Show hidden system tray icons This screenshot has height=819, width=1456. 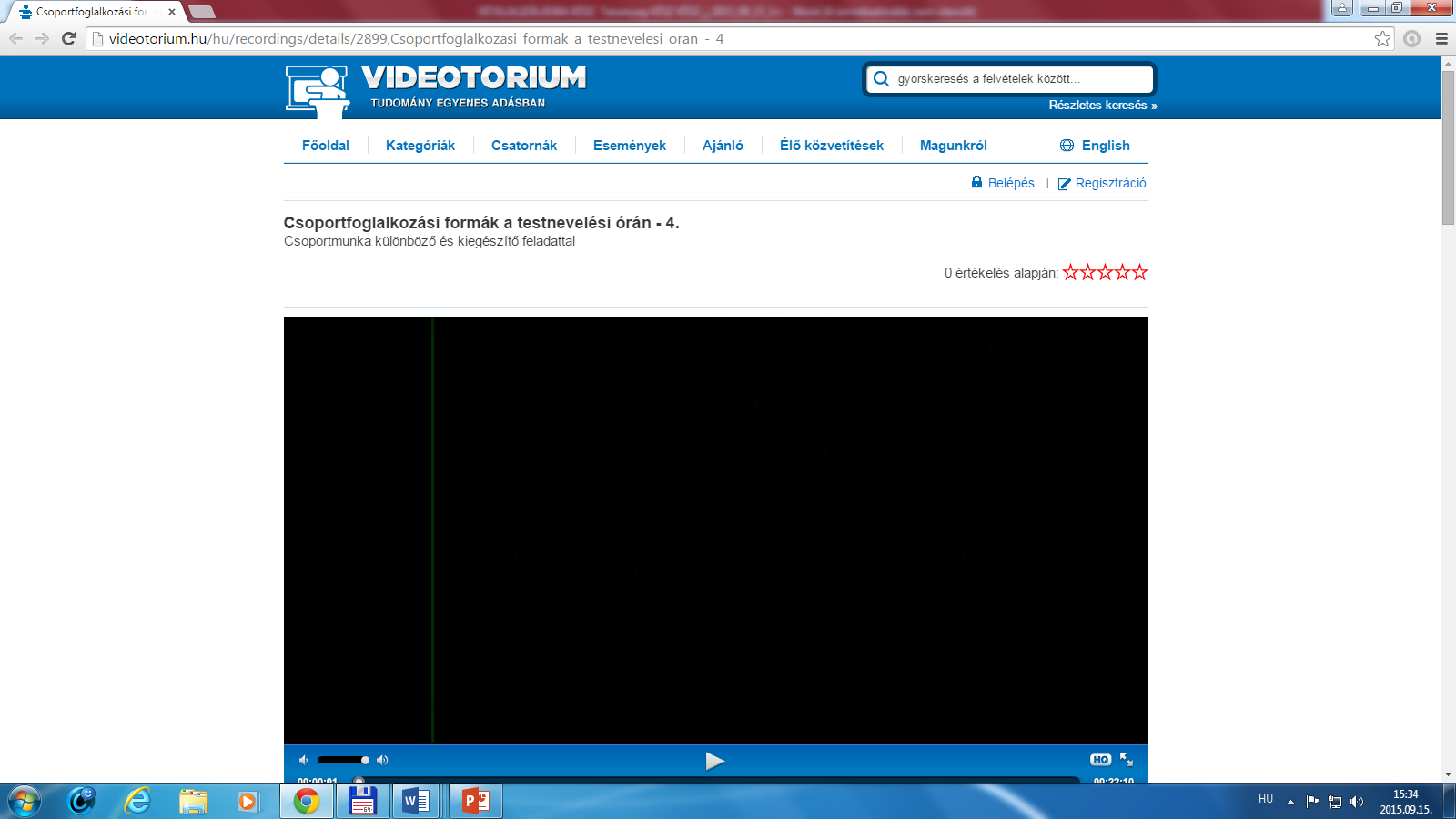(1290, 802)
